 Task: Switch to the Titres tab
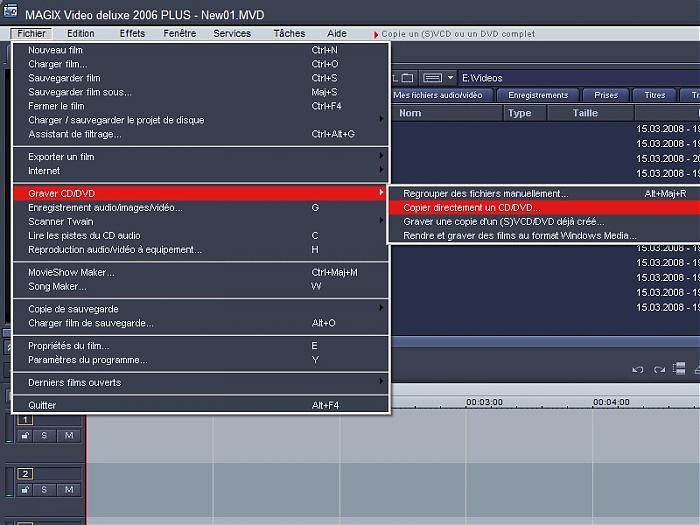[x=654, y=95]
